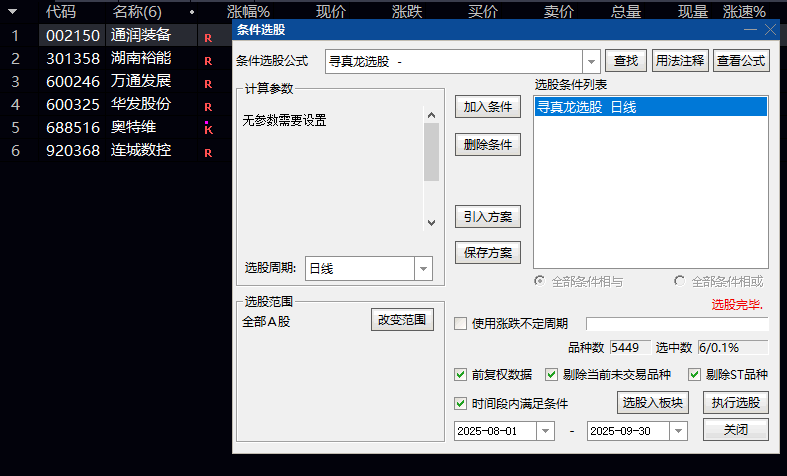787x476 pixels.
Task: Click stock name 通润装备
Action: point(141,35)
